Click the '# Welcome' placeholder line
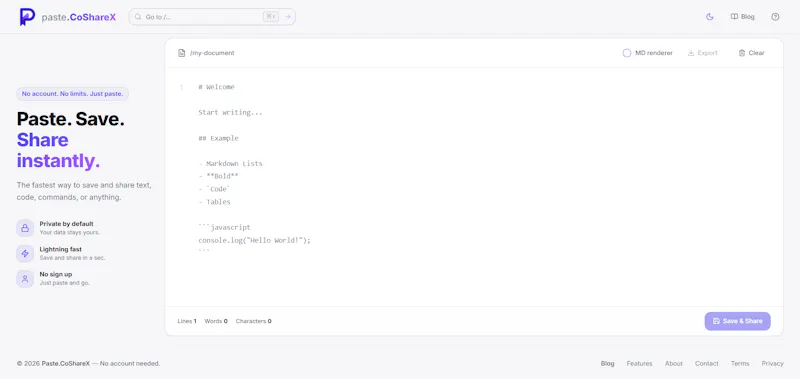 (x=216, y=87)
